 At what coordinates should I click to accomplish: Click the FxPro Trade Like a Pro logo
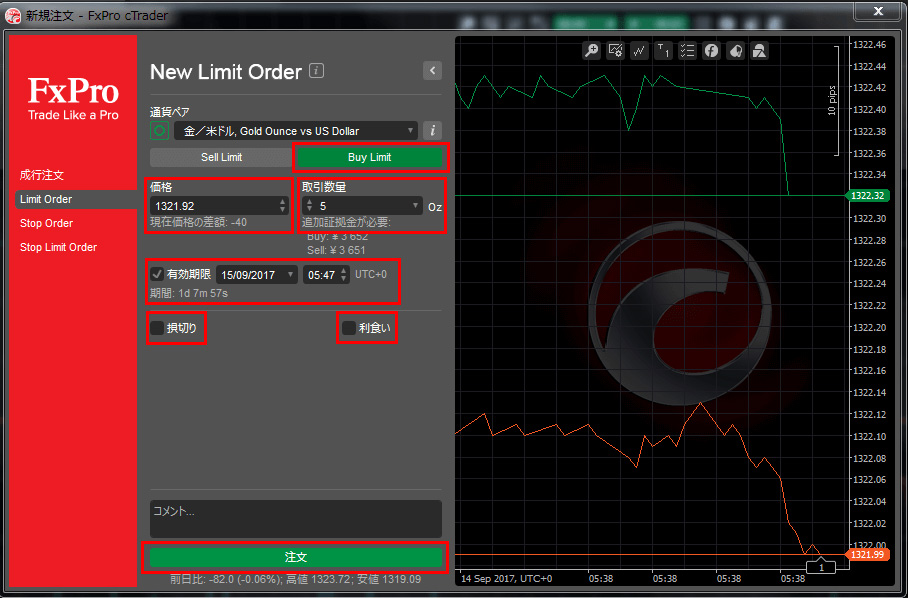pyautogui.click(x=73, y=98)
